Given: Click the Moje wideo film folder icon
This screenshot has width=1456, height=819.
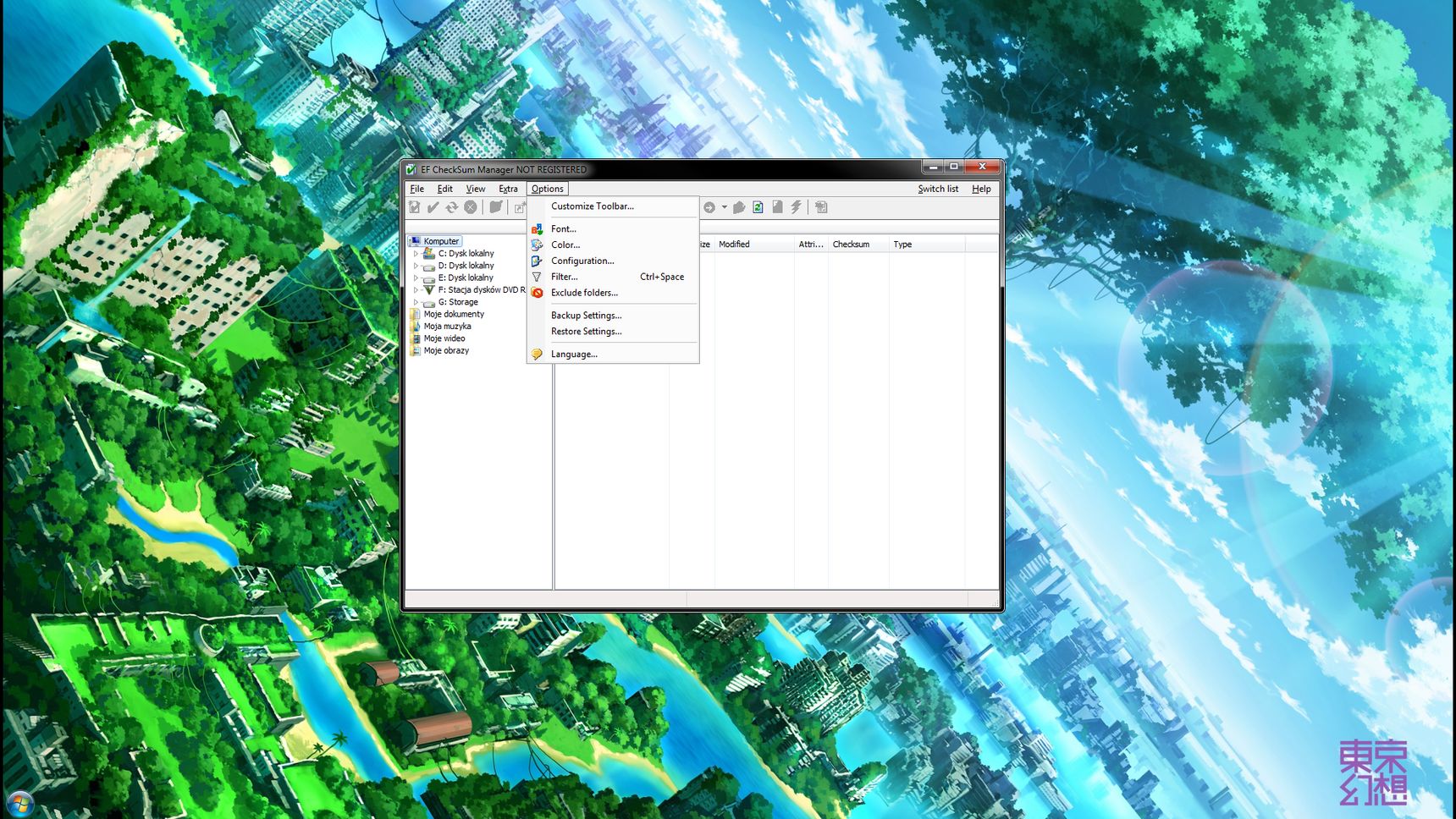Looking at the screenshot, I should [x=416, y=338].
